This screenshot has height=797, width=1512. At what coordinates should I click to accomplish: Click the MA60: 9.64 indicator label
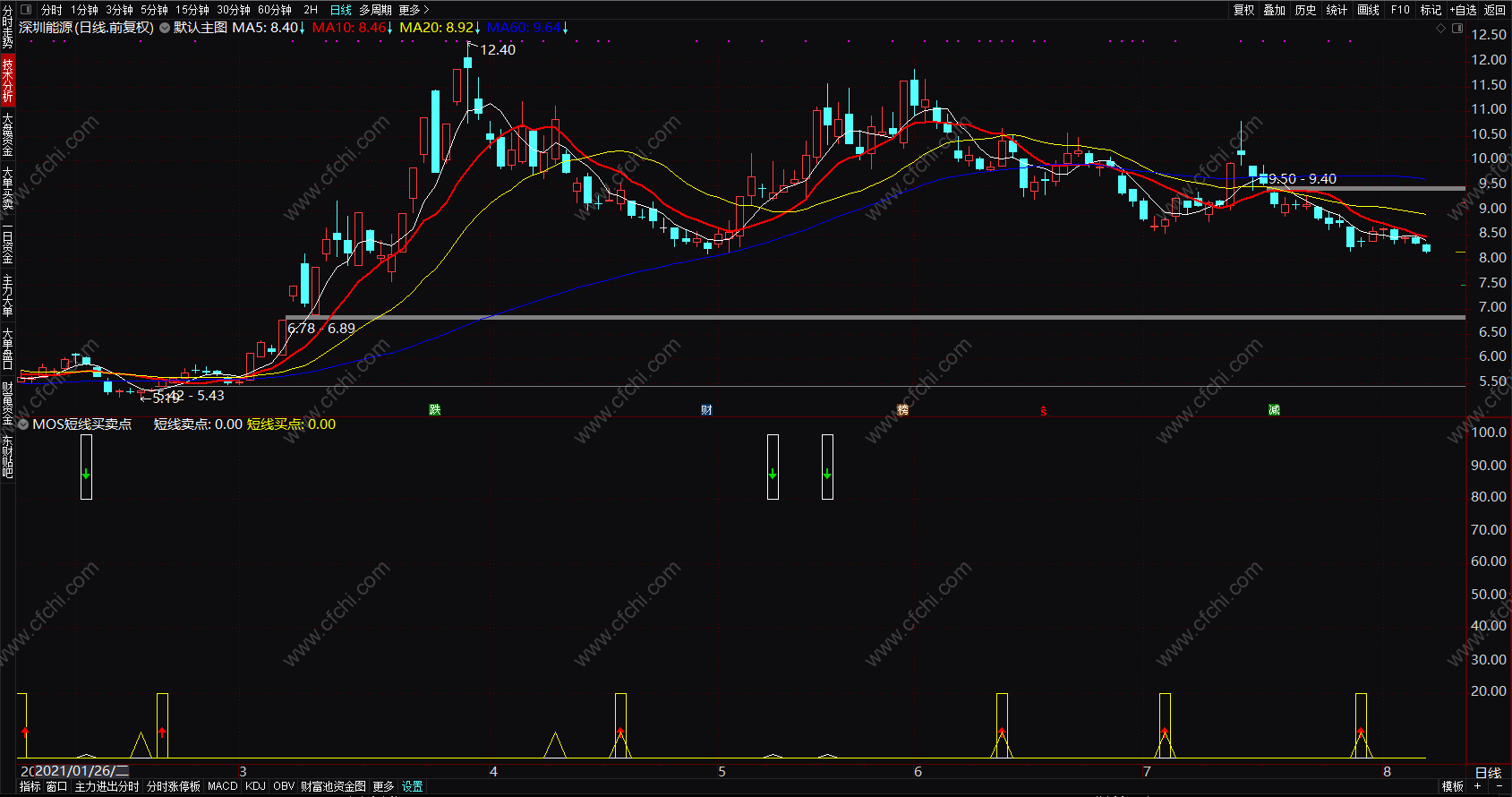click(x=528, y=28)
